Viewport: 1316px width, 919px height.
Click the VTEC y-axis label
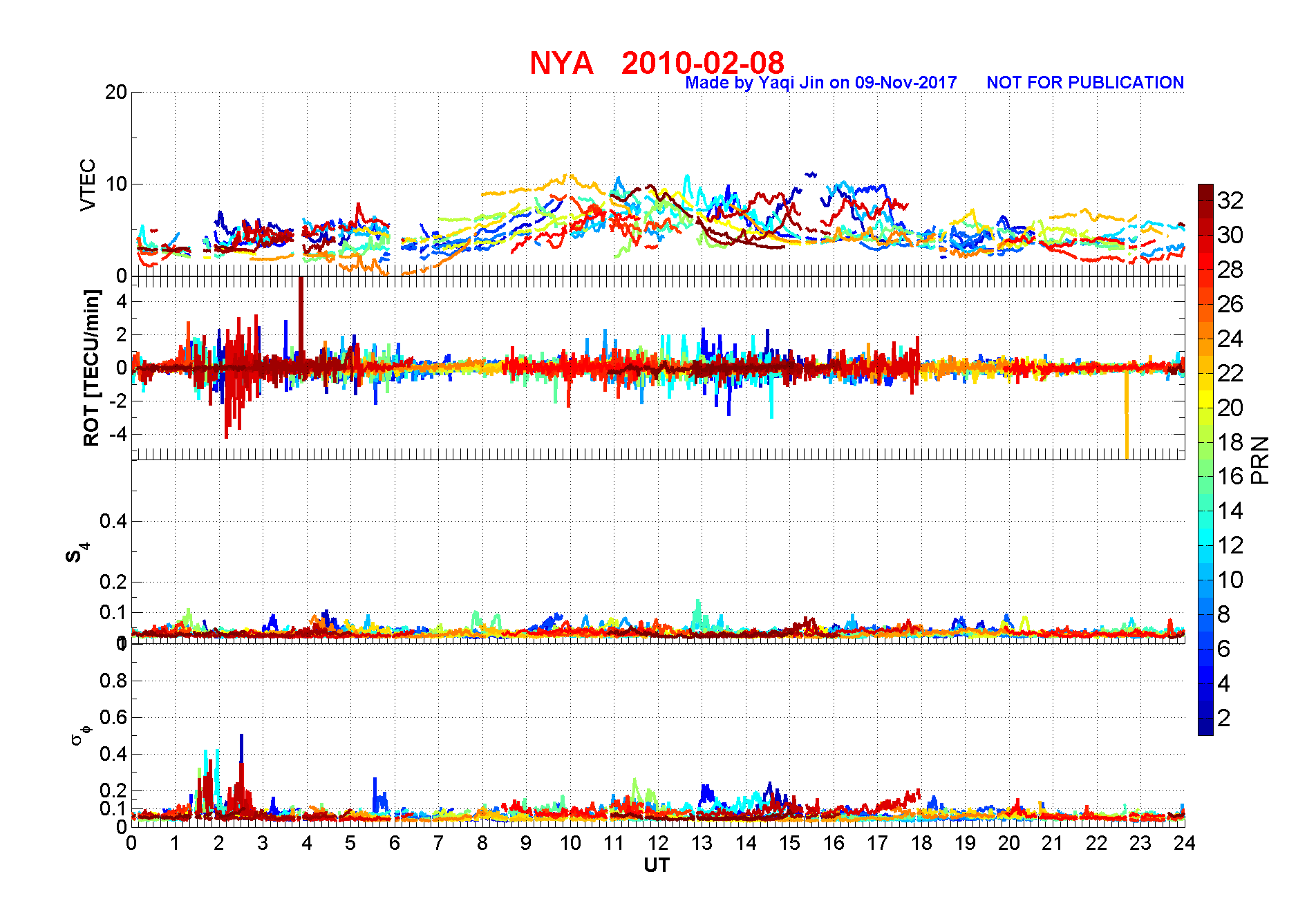[x=88, y=184]
